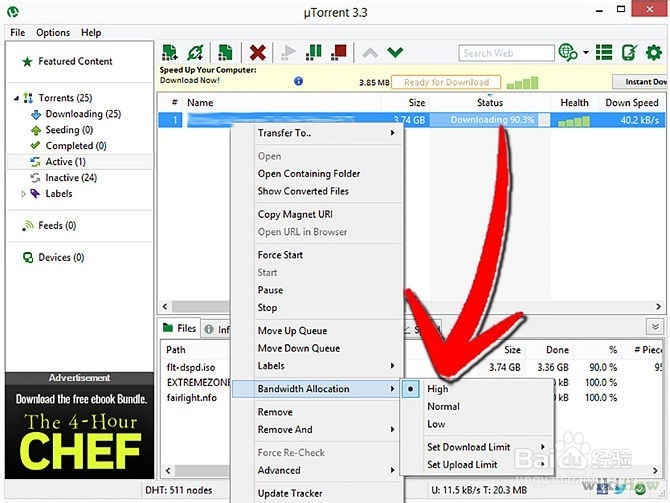Click the Devices icon in sidebar
The width and height of the screenshot is (670, 503).
click(28, 257)
